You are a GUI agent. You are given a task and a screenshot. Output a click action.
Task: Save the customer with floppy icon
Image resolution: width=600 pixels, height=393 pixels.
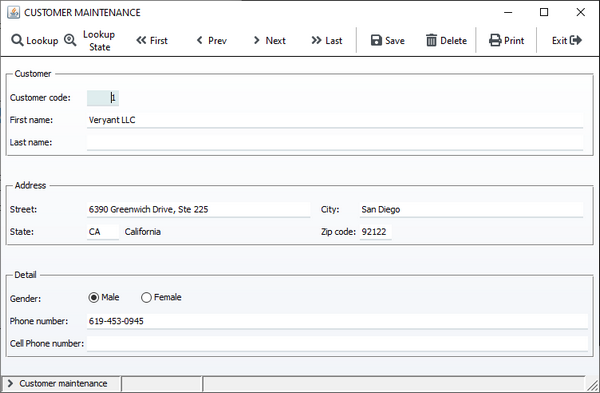[x=388, y=40]
